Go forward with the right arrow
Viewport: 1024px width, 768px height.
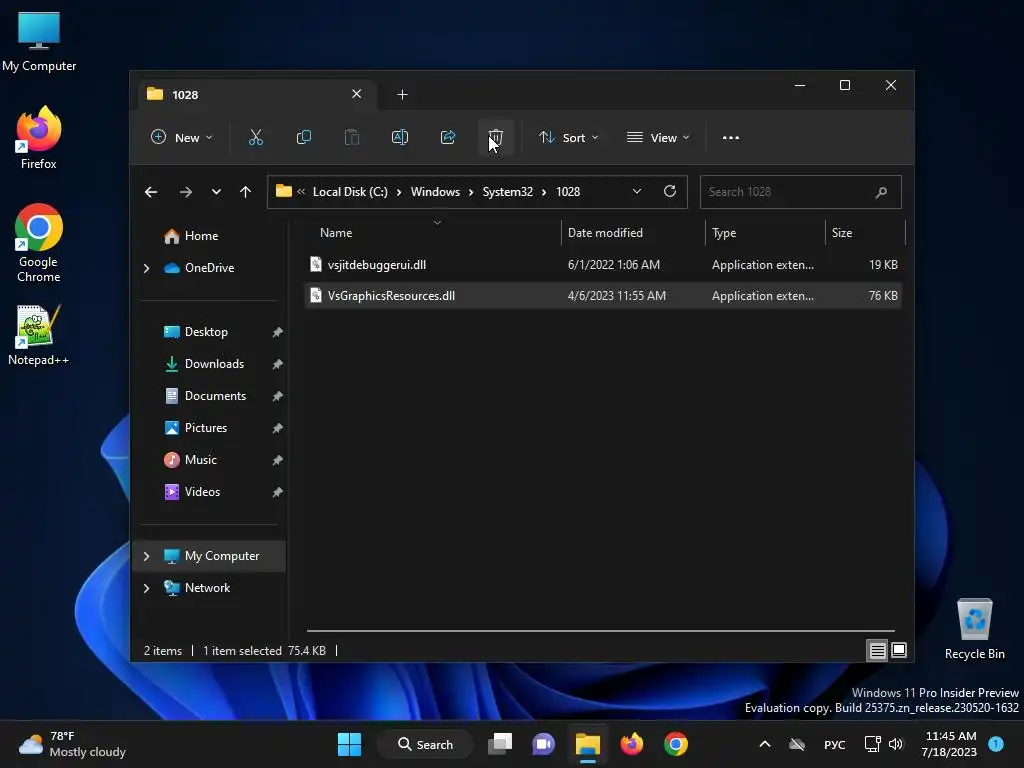tap(185, 192)
